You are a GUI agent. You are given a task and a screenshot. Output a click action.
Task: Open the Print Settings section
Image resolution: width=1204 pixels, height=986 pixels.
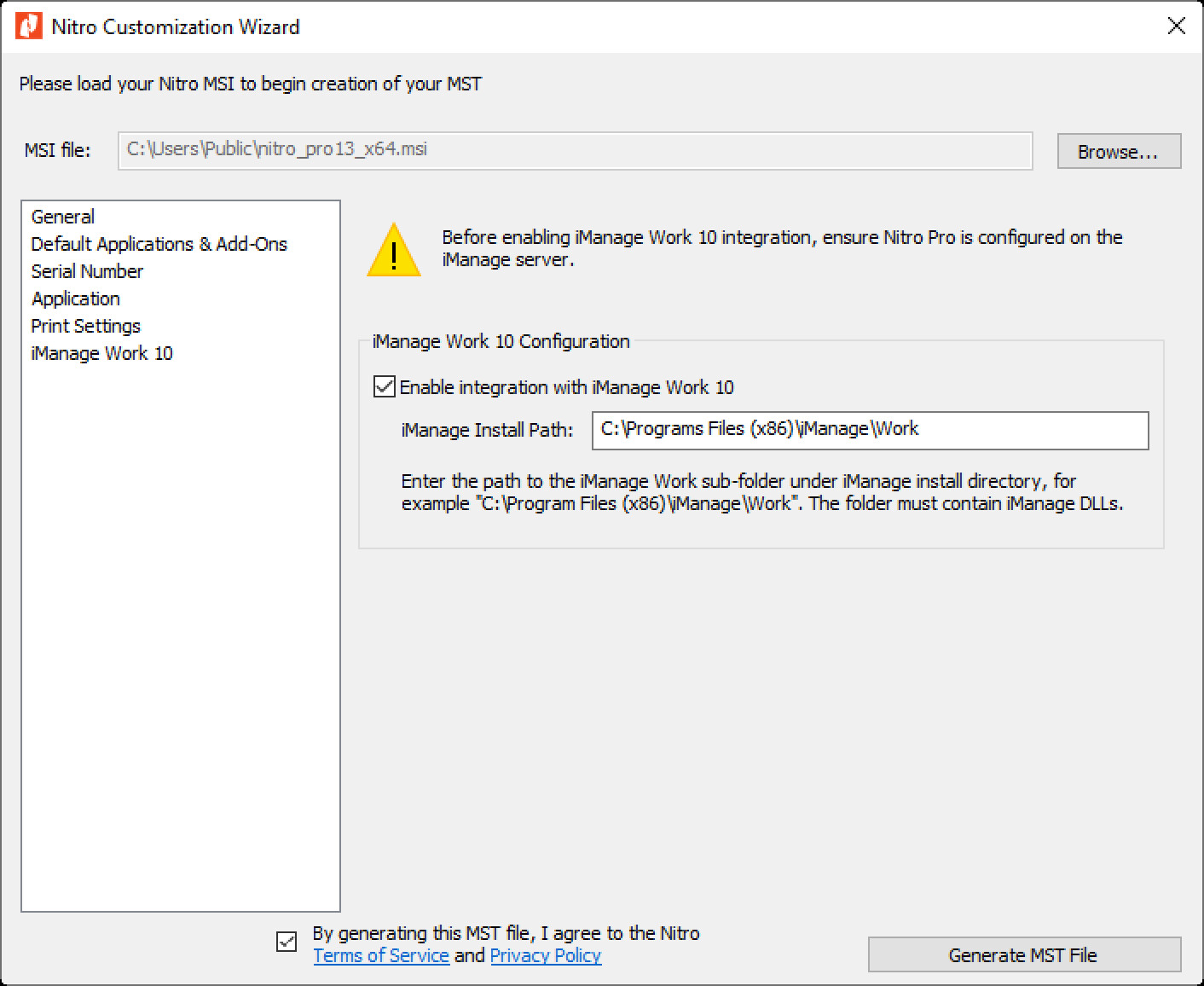[85, 325]
